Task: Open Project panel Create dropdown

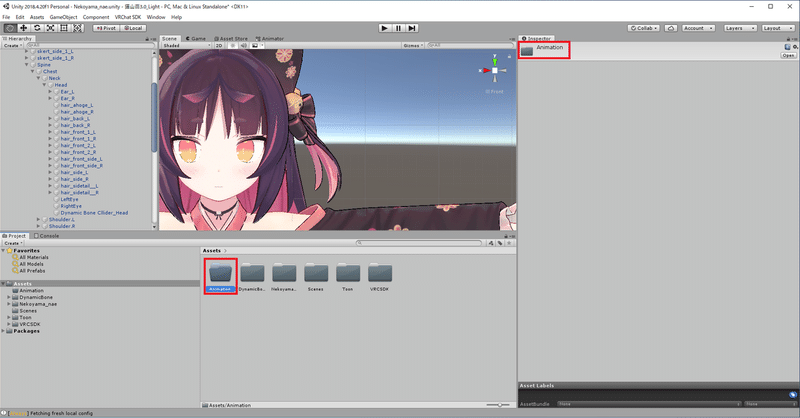Action: coord(12,243)
